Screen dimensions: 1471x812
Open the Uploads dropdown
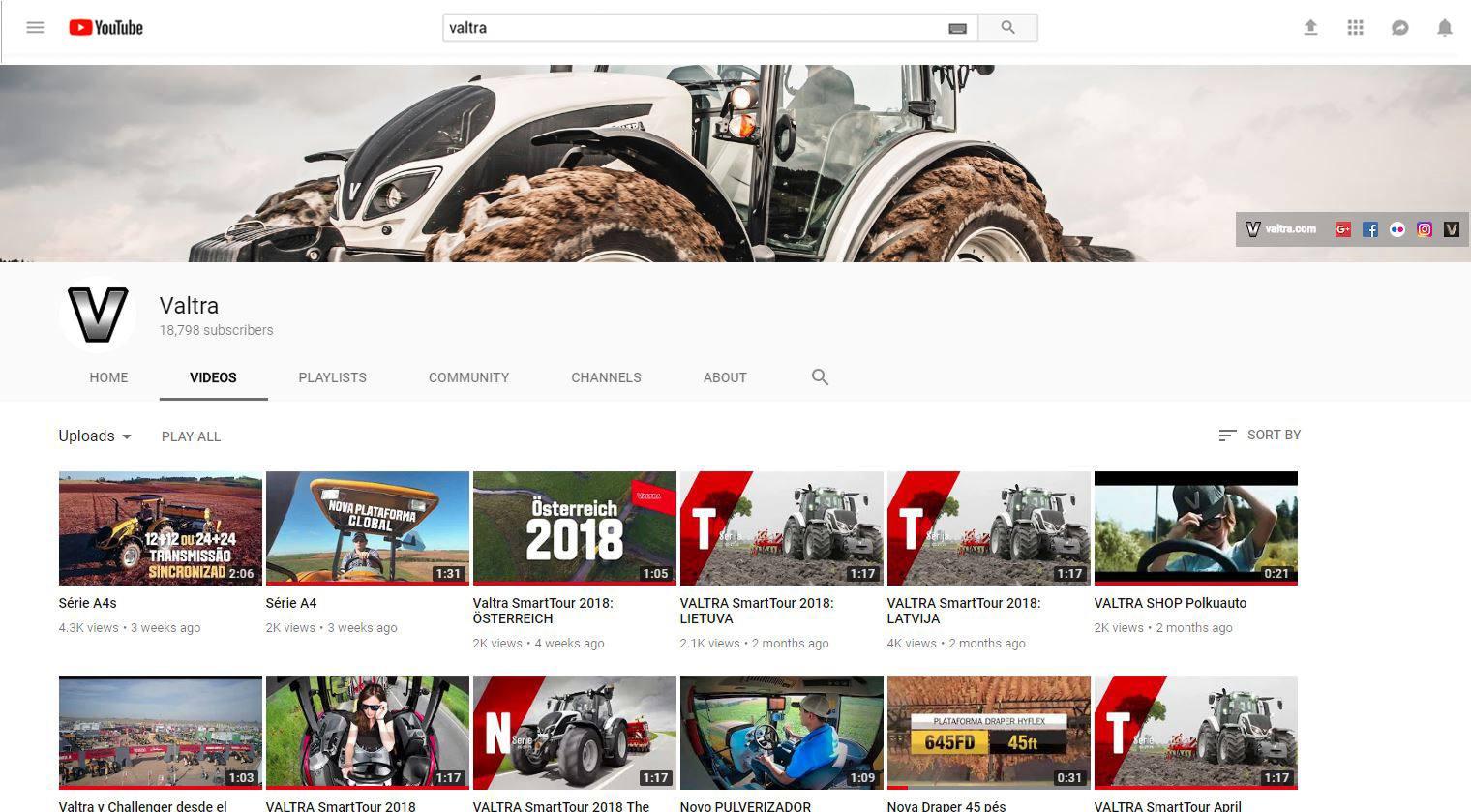(94, 436)
